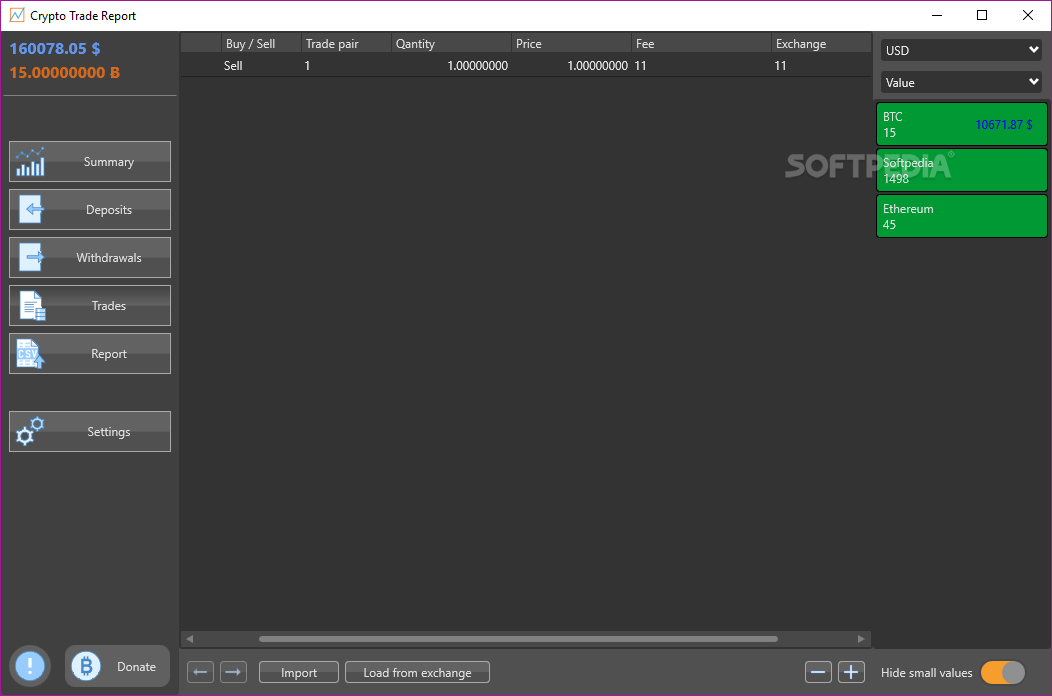Sort by the Trade pair column header
Screen dimensions: 1052x696
tap(346, 44)
